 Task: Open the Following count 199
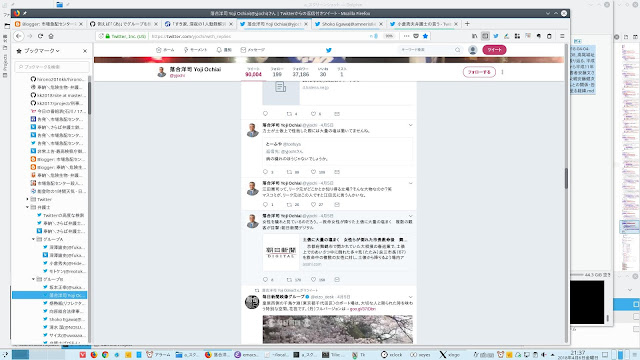pos(277,72)
